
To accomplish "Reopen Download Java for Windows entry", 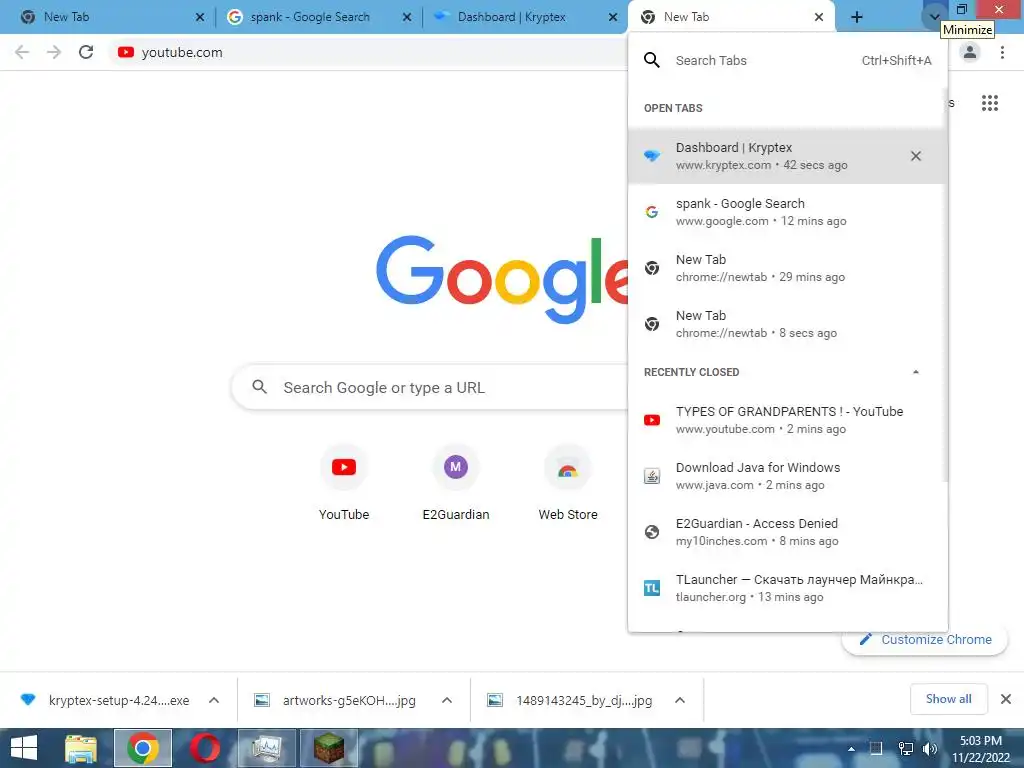I will tap(786, 476).
